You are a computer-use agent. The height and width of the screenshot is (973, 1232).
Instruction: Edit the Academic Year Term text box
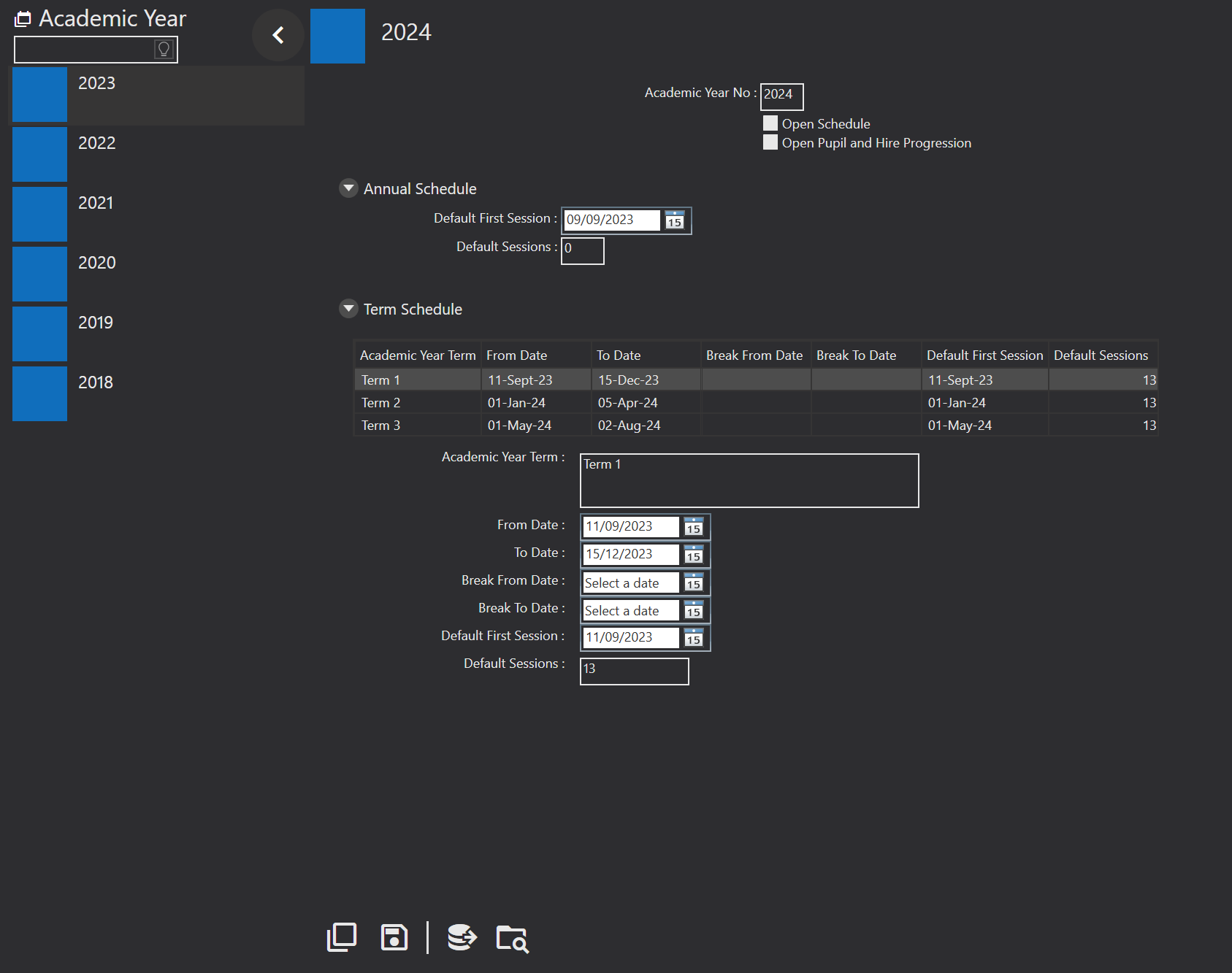[x=749, y=480]
